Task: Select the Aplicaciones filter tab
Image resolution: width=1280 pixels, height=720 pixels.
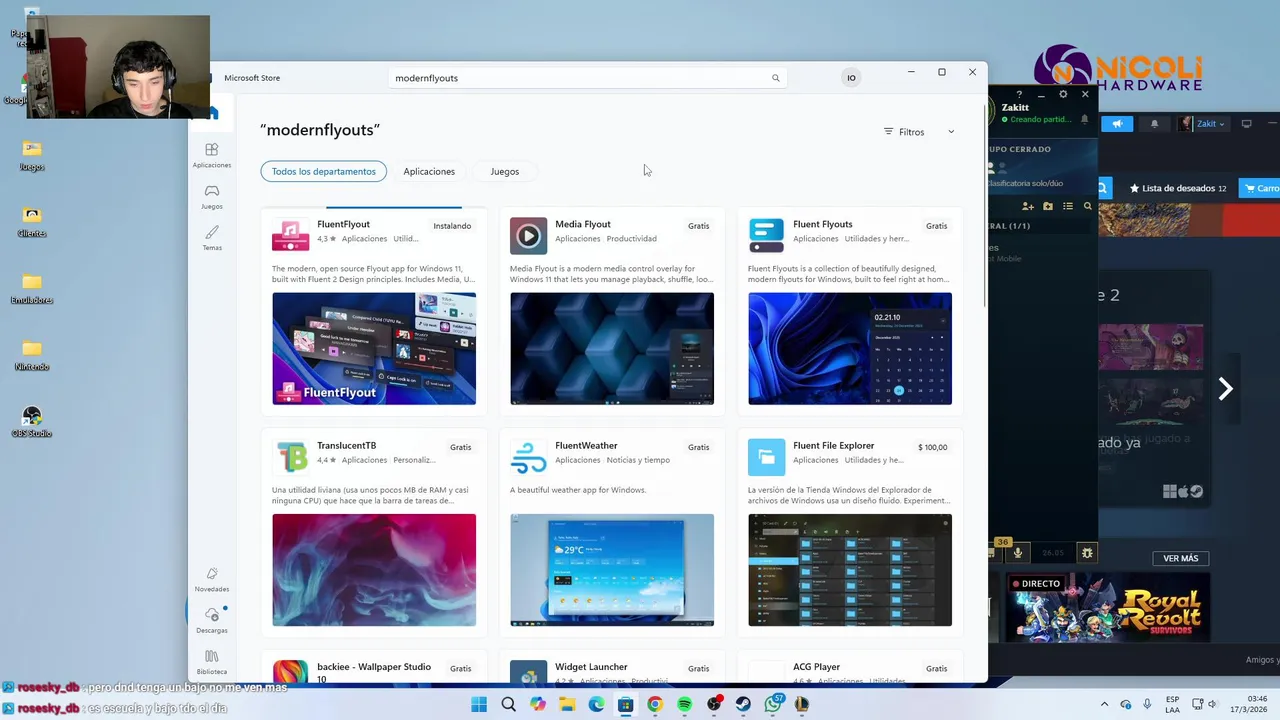Action: coord(429,171)
